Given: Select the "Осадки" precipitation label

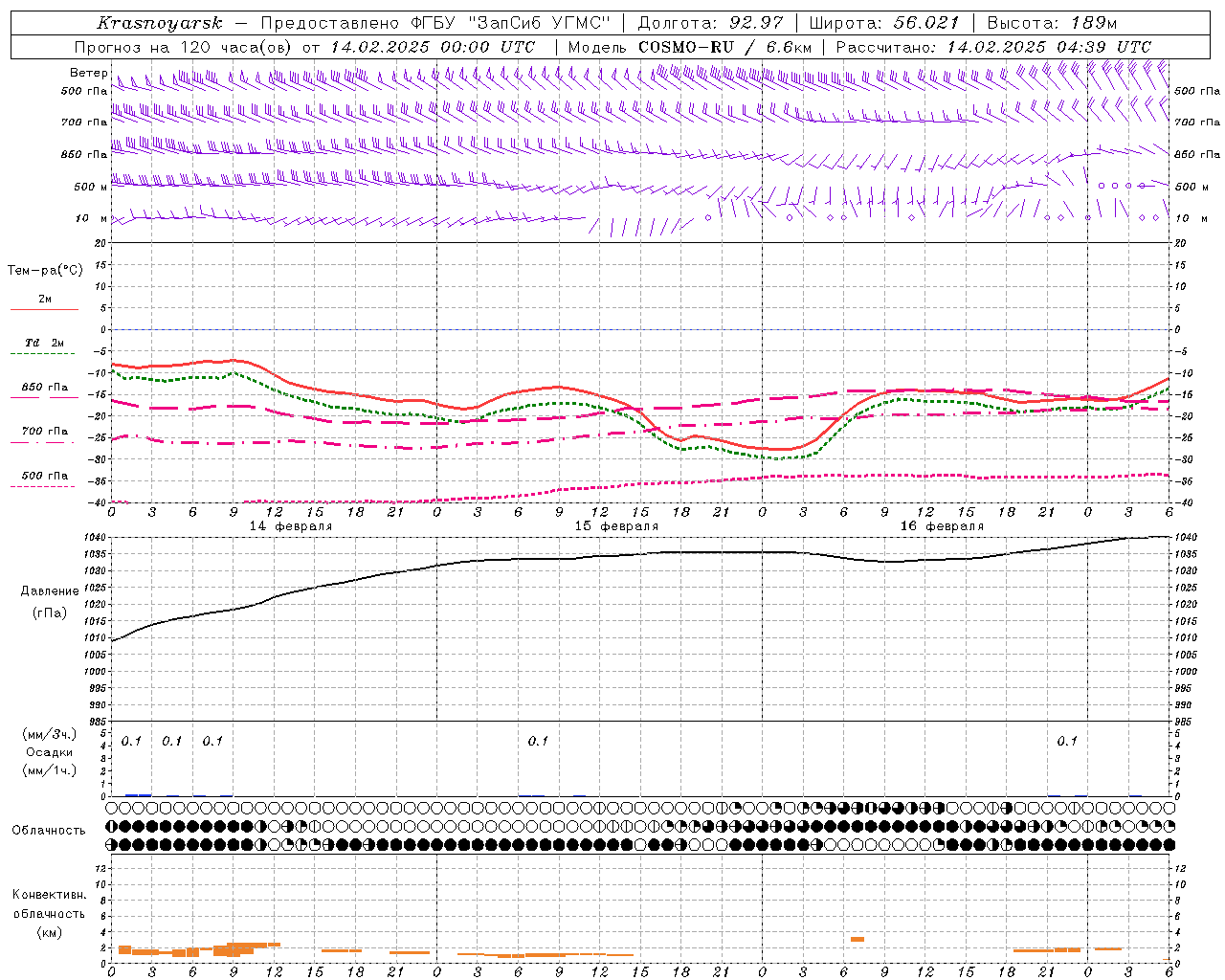Looking at the screenshot, I should point(50,753).
